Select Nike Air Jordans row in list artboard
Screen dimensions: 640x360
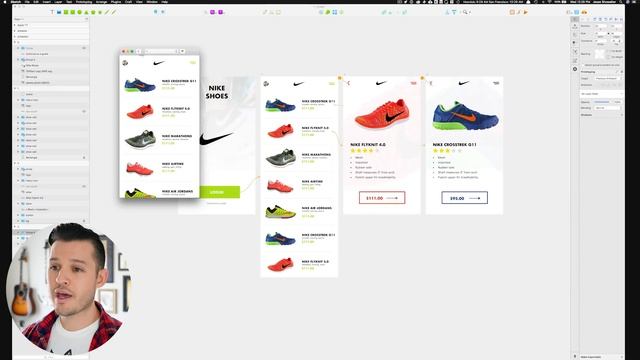(299, 211)
